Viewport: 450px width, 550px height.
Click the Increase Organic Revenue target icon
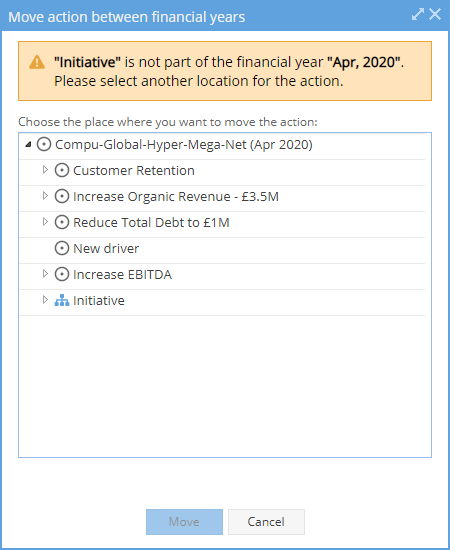62,196
